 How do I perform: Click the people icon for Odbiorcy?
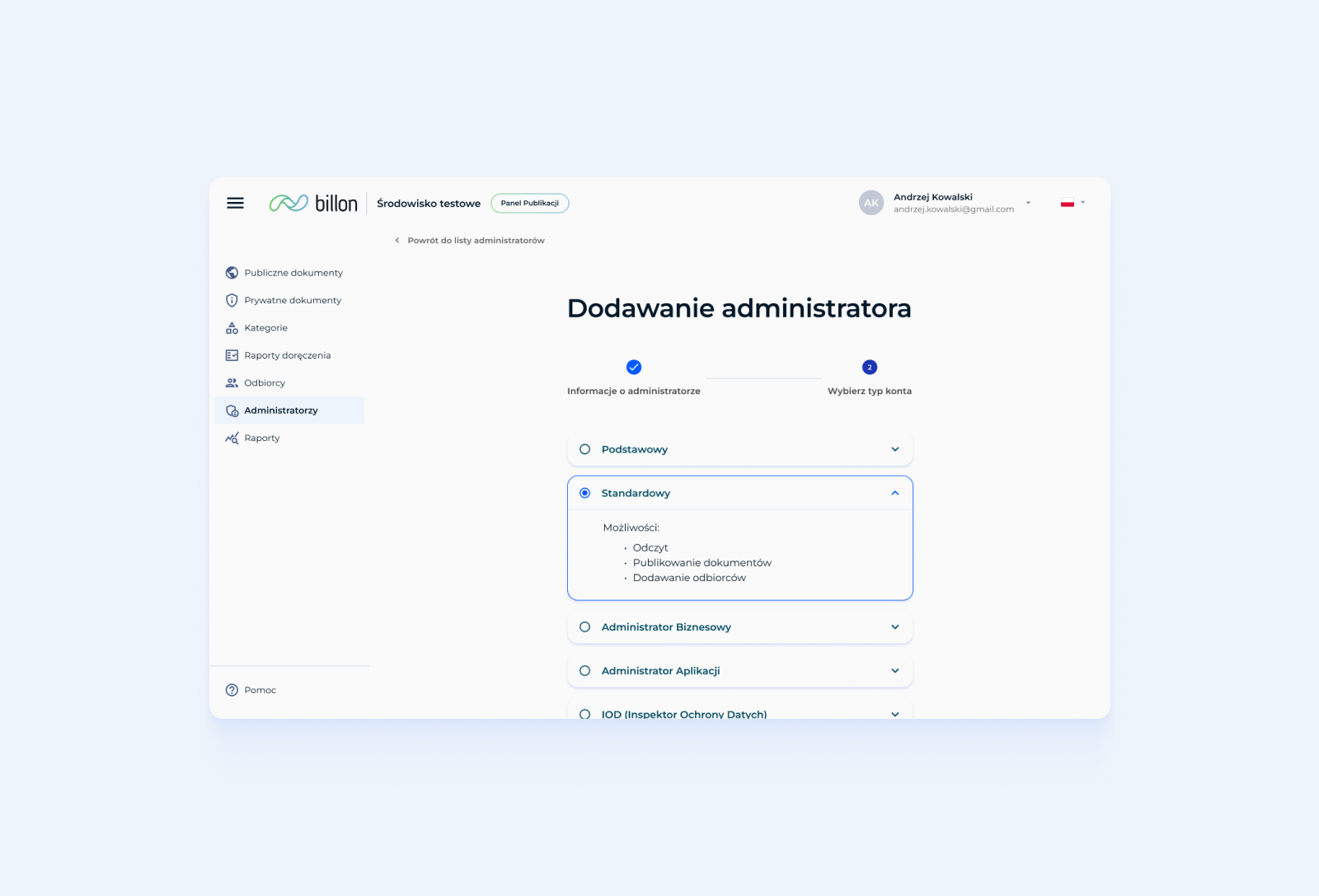point(232,382)
